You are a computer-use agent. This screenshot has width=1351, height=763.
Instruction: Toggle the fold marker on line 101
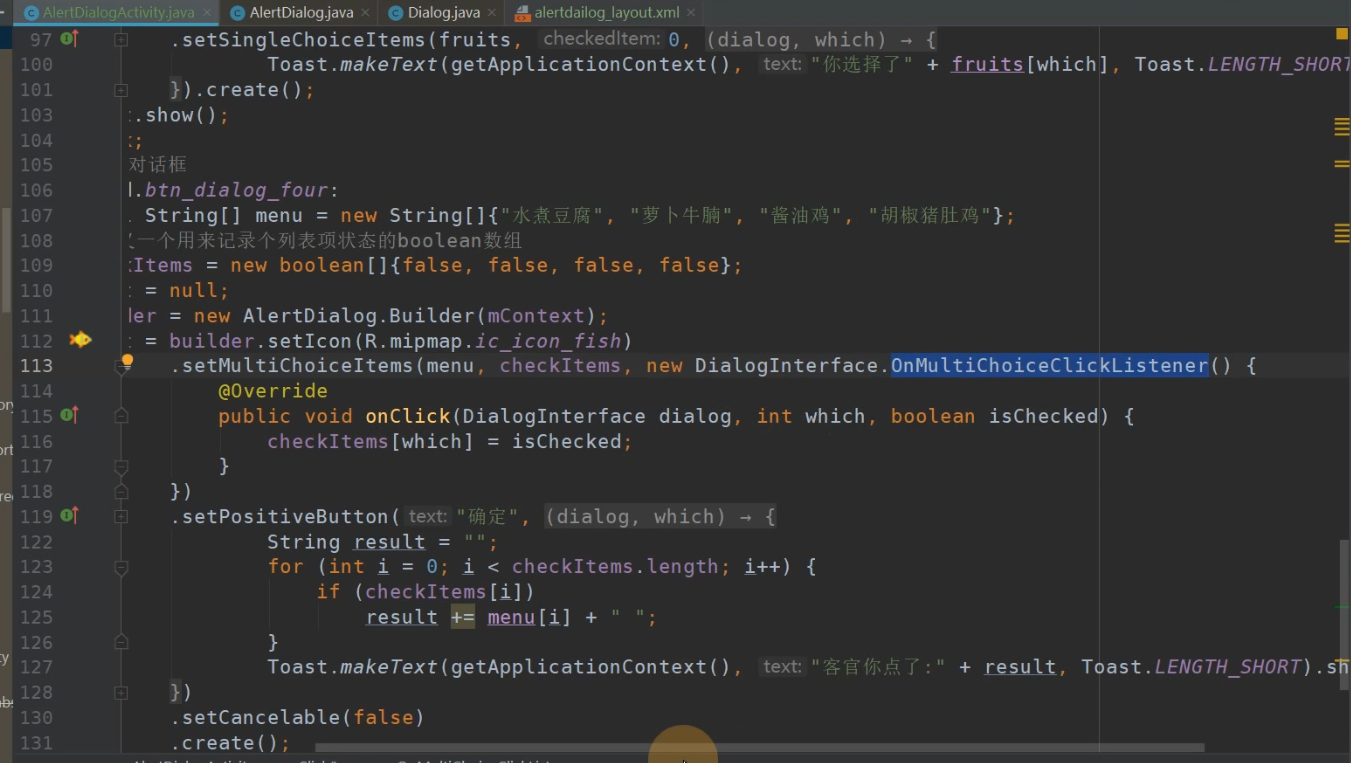pos(121,90)
